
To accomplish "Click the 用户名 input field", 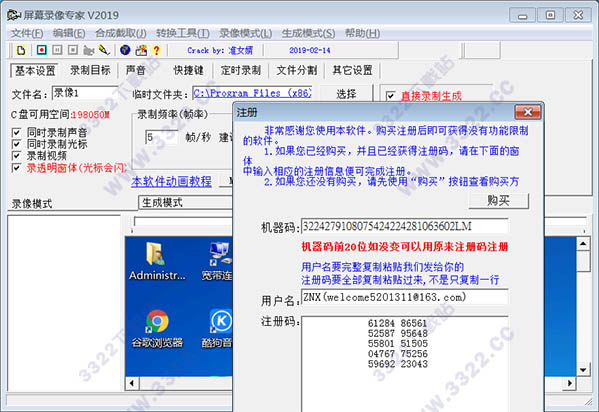I will [x=404, y=297].
